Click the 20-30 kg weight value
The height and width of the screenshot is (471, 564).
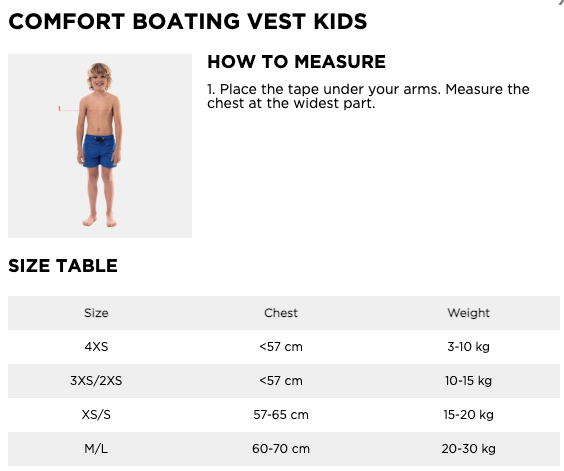[x=468, y=449]
